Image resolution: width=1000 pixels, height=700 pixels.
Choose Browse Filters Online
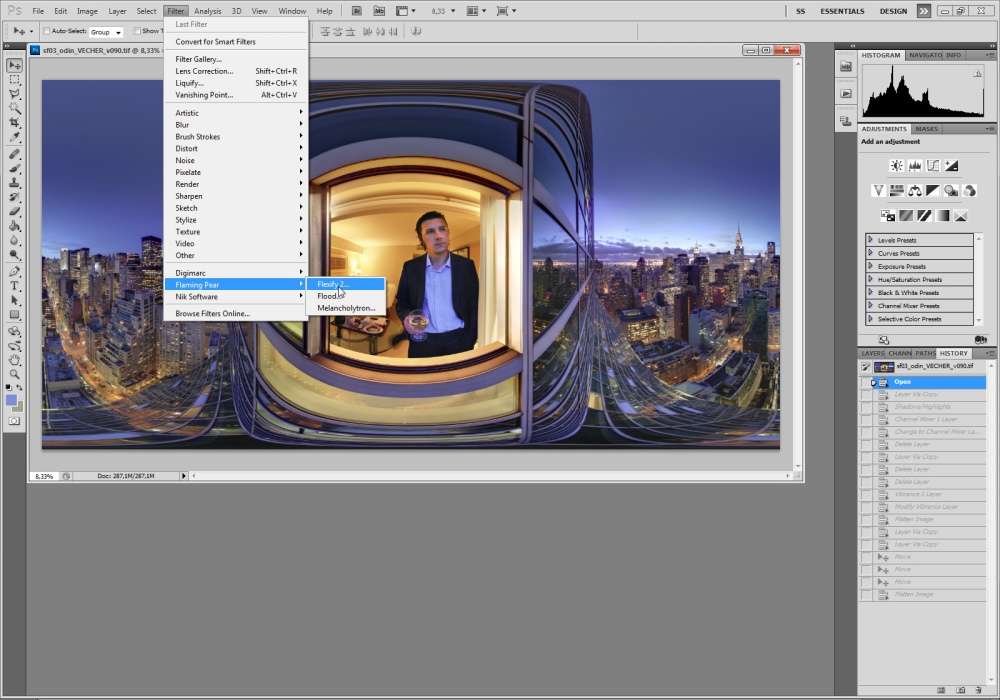(212, 313)
